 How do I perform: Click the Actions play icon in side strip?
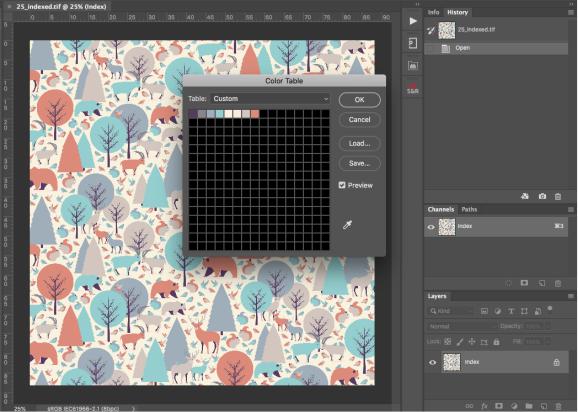point(413,21)
